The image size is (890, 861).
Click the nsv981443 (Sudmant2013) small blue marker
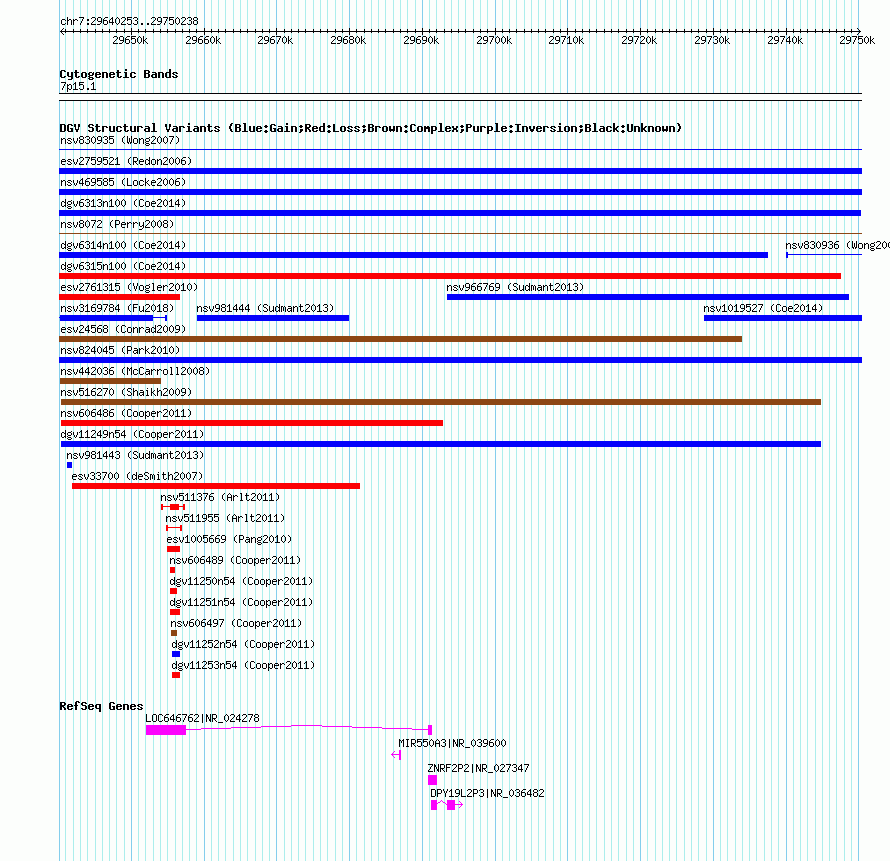pos(69,465)
